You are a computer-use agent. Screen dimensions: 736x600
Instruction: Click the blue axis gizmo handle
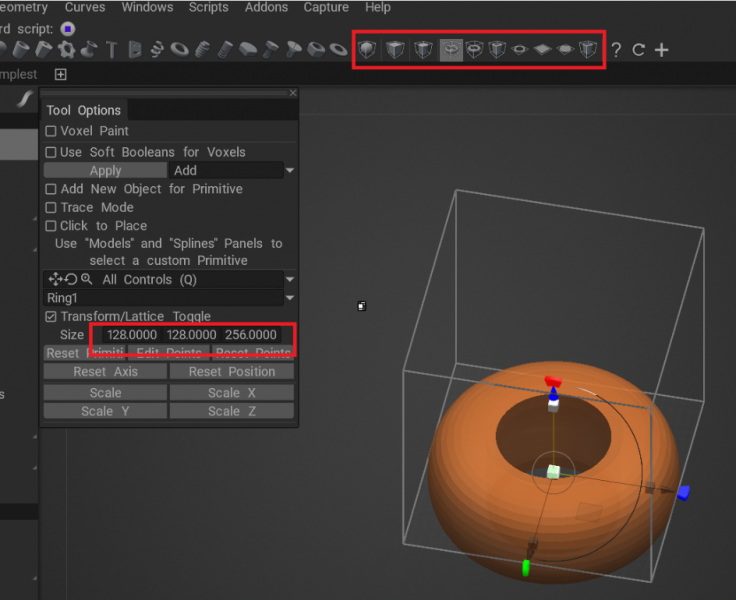[683, 492]
